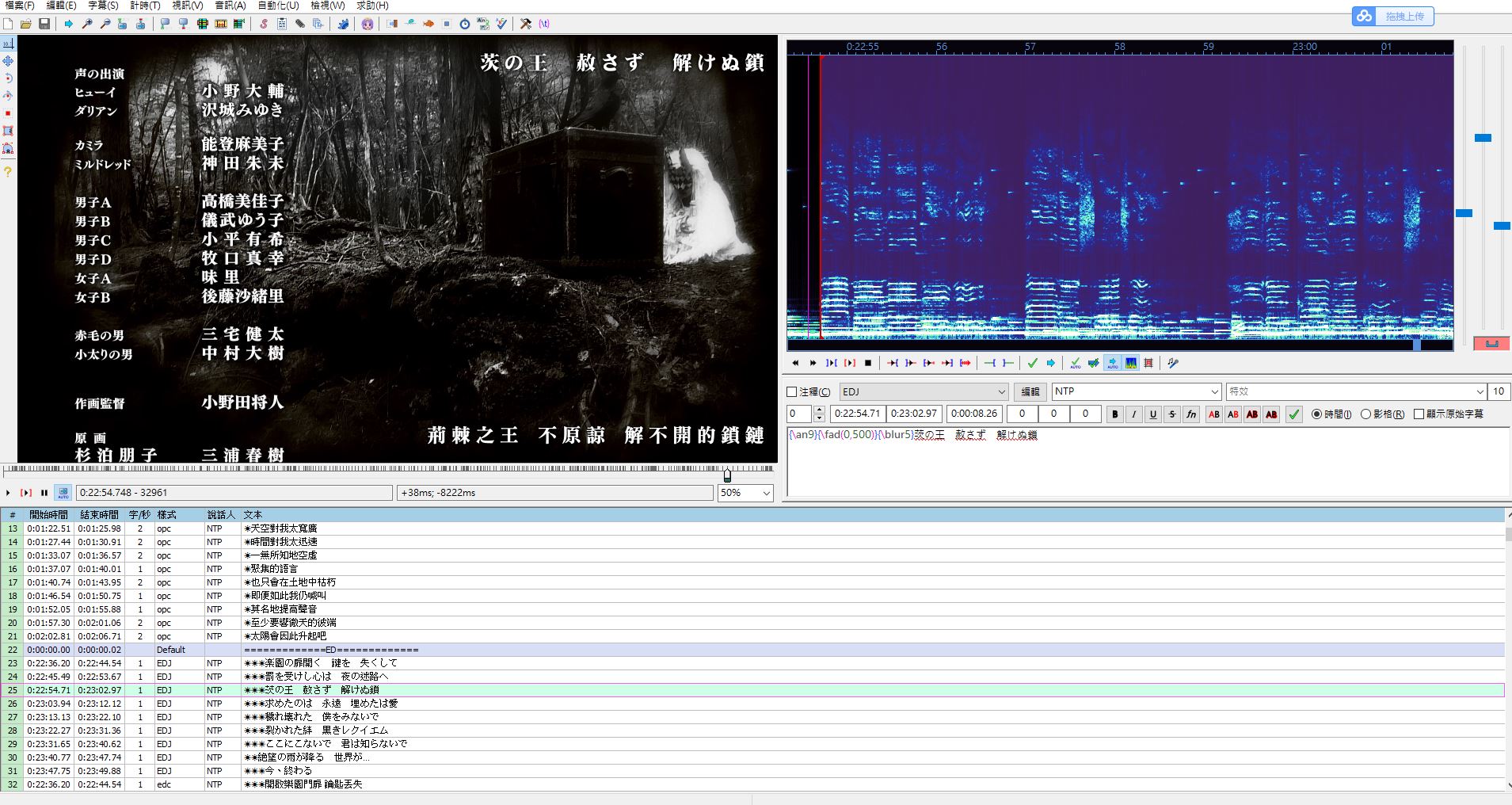Toggle karaoke mode icon
Screen dimensions: 1512x805
point(1174,363)
